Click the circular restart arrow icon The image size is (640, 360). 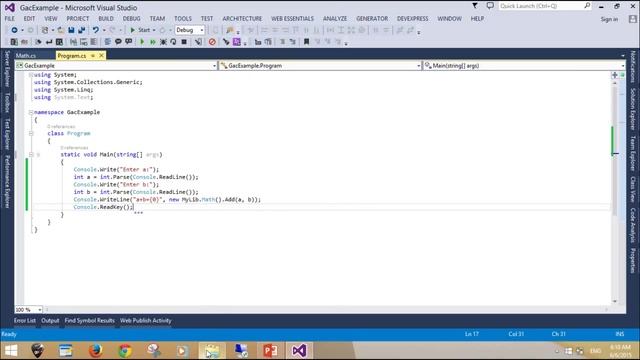pos(173,42)
